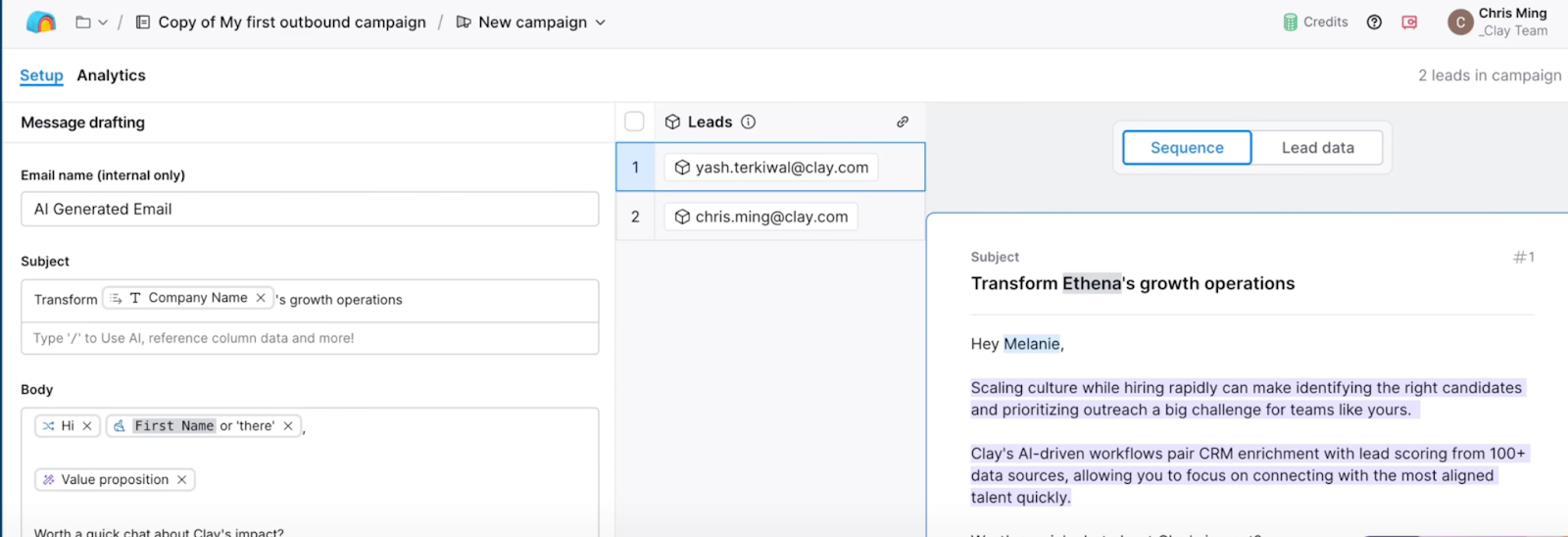Open Chris Ming profile avatar

(1460, 22)
